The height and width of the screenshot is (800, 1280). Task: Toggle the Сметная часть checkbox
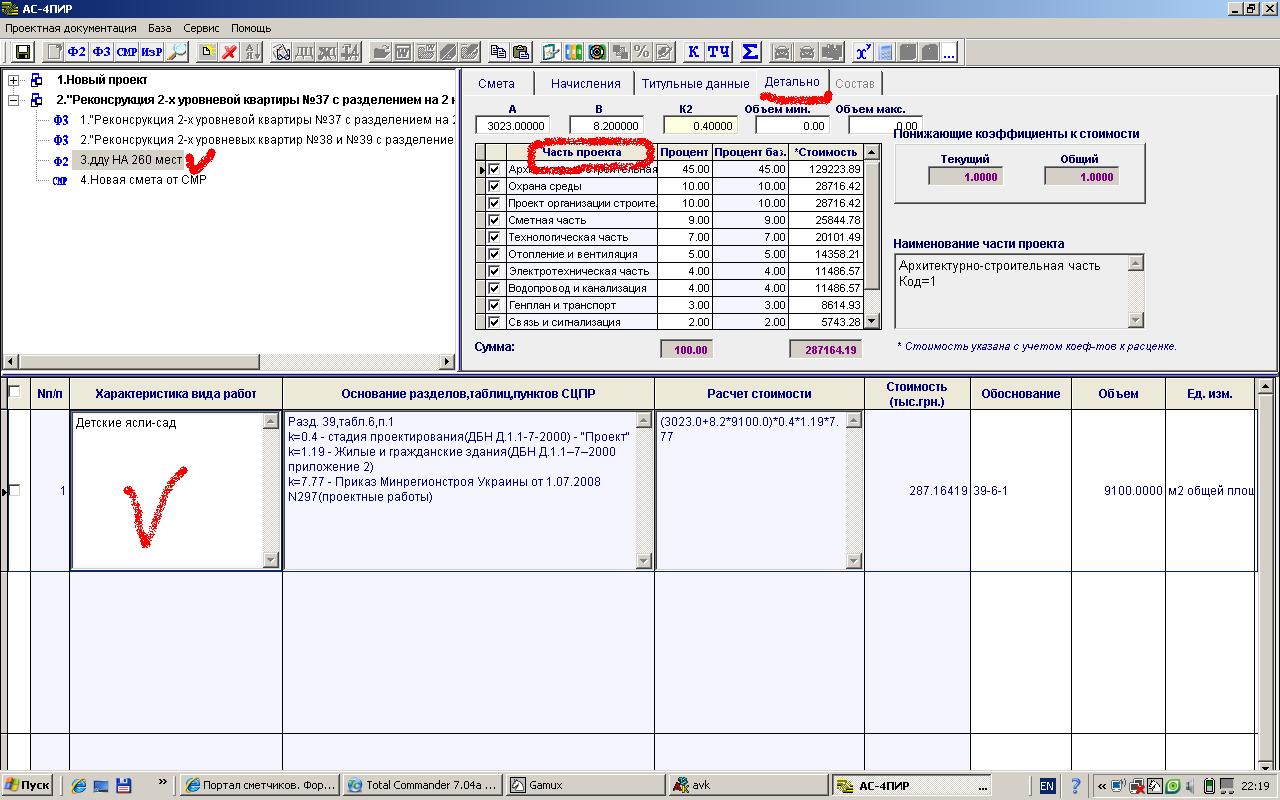(494, 220)
